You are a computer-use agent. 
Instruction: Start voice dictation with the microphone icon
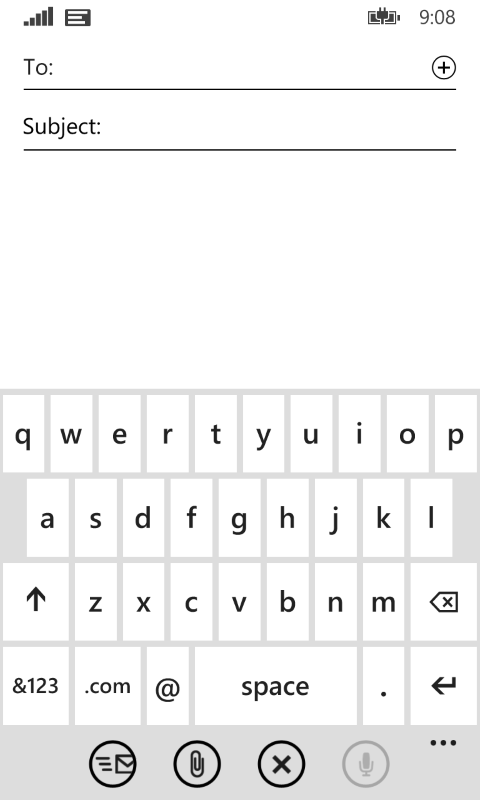tap(365, 764)
